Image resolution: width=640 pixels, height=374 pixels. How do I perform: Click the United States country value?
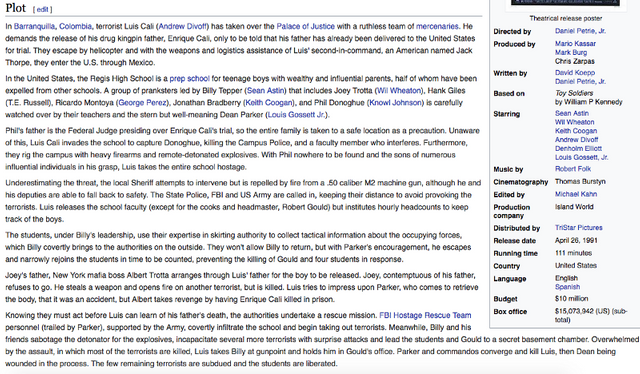[x=576, y=265]
